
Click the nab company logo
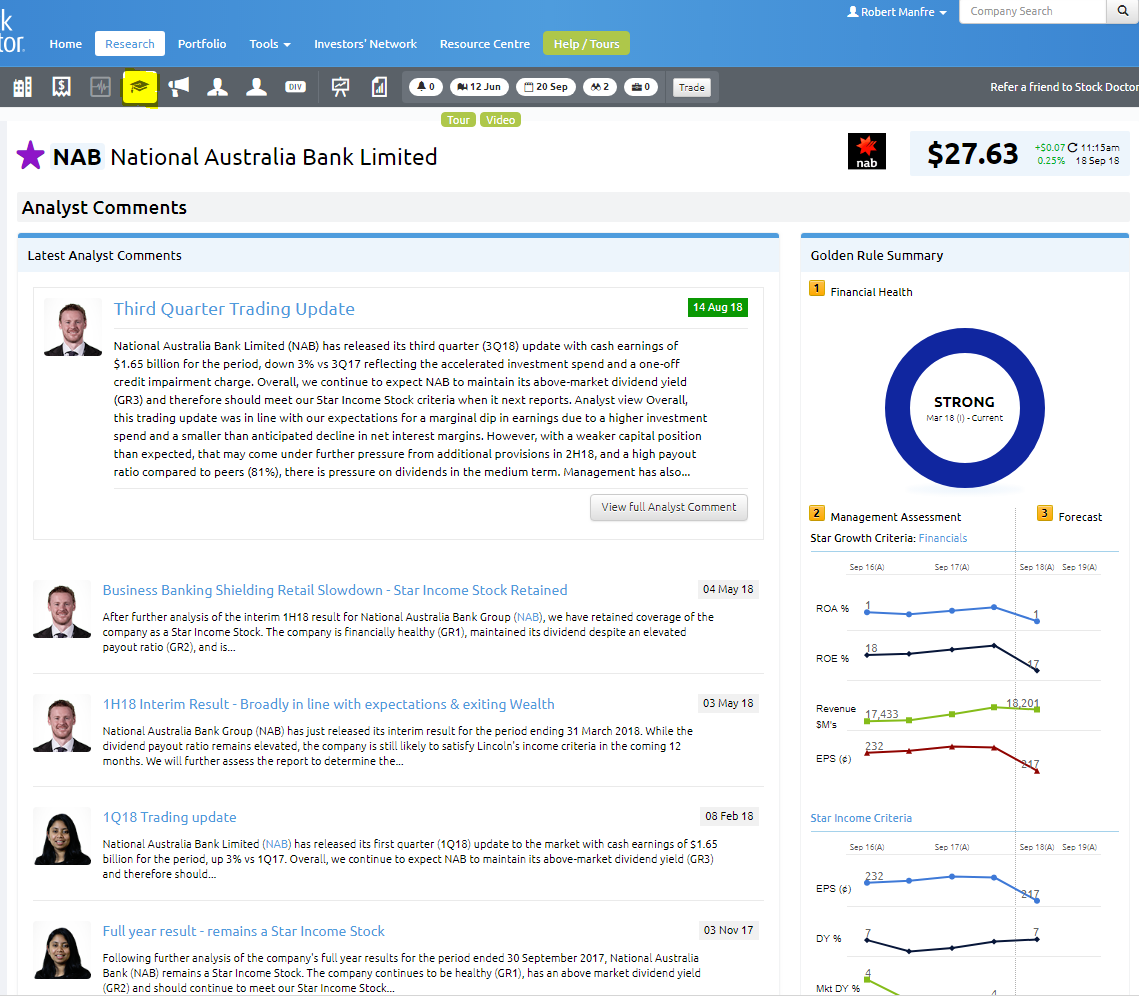point(867,151)
